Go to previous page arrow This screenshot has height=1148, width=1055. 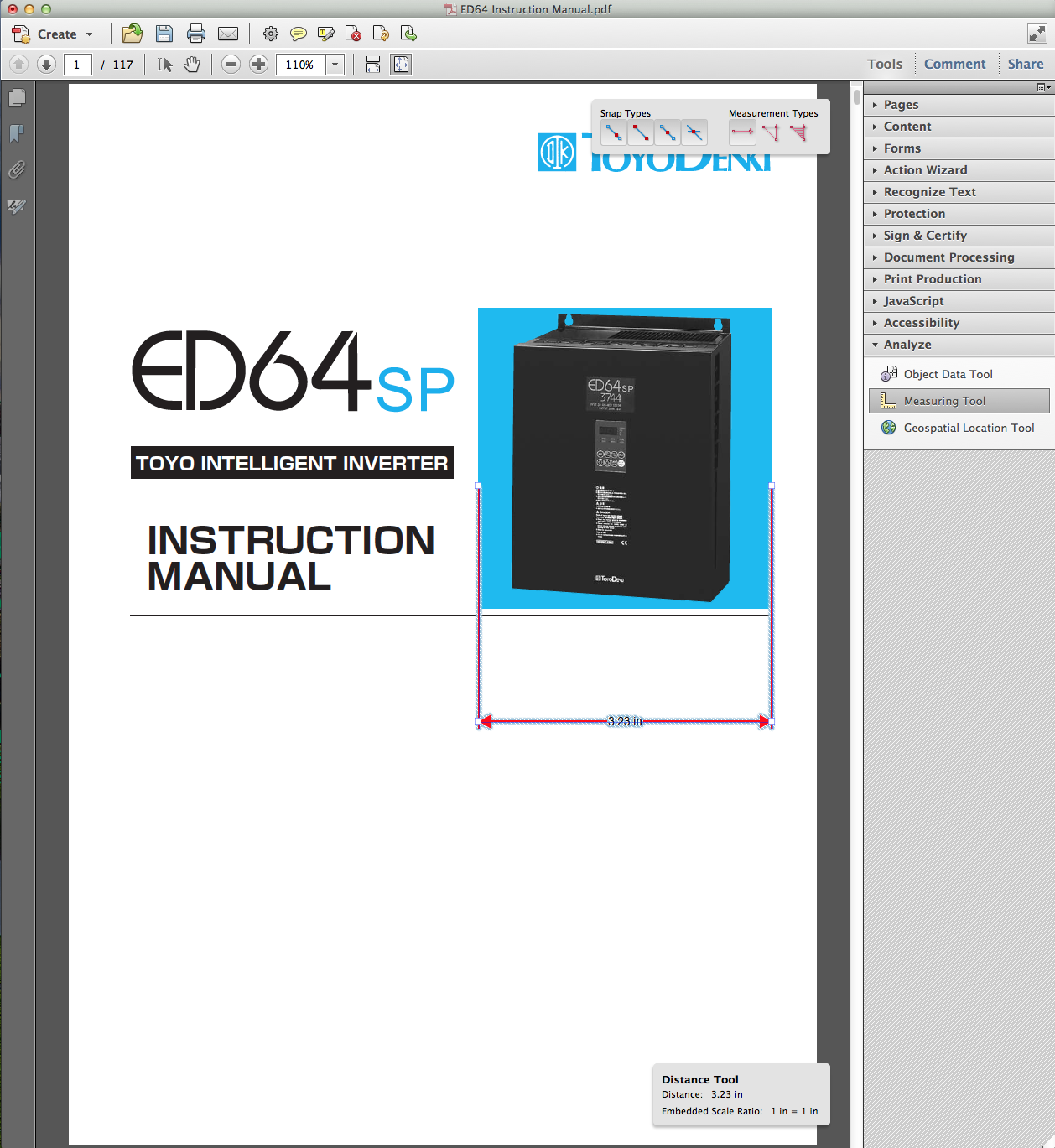click(18, 64)
